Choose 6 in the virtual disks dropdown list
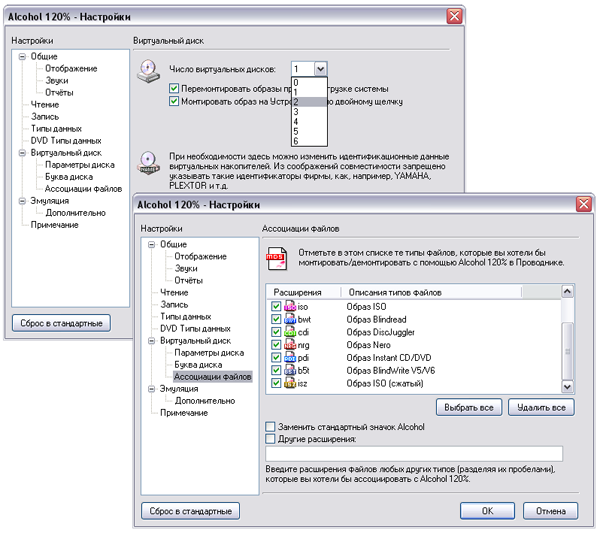Viewport: 600px width, 533px height. pyautogui.click(x=309, y=141)
